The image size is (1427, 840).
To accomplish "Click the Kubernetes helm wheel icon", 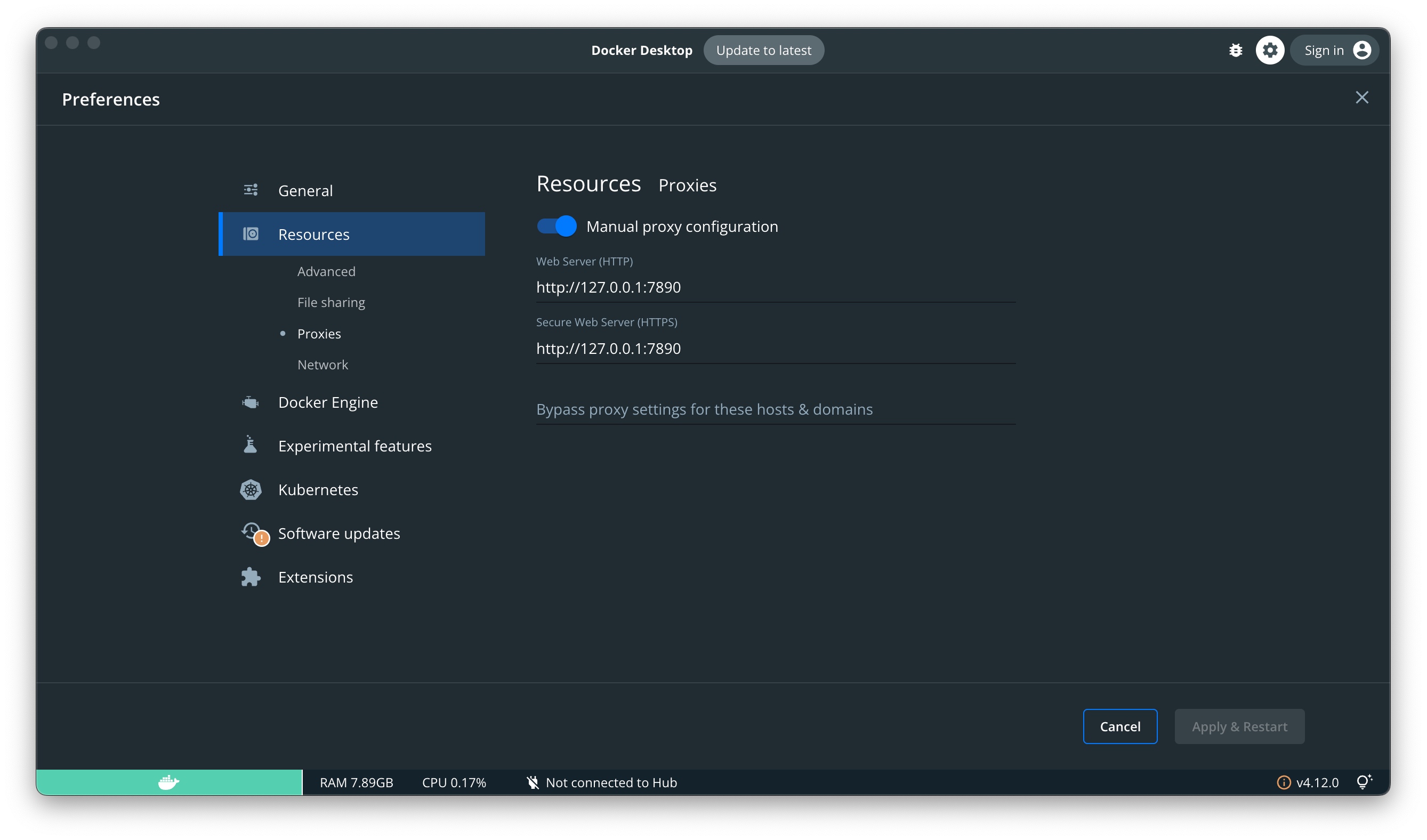I will click(251, 489).
